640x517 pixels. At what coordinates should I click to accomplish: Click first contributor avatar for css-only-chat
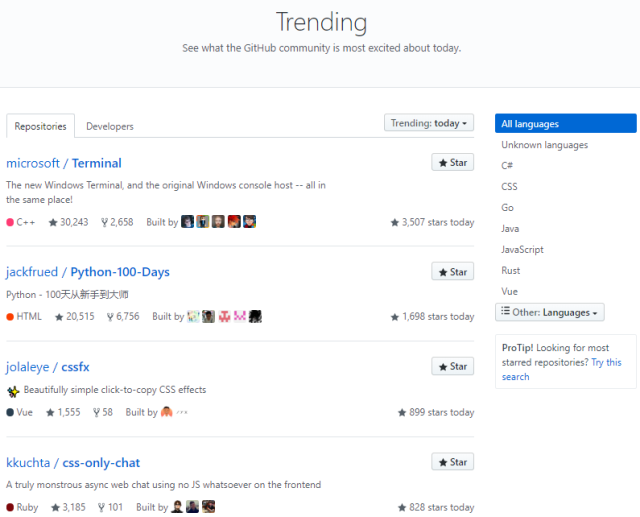pos(177,507)
